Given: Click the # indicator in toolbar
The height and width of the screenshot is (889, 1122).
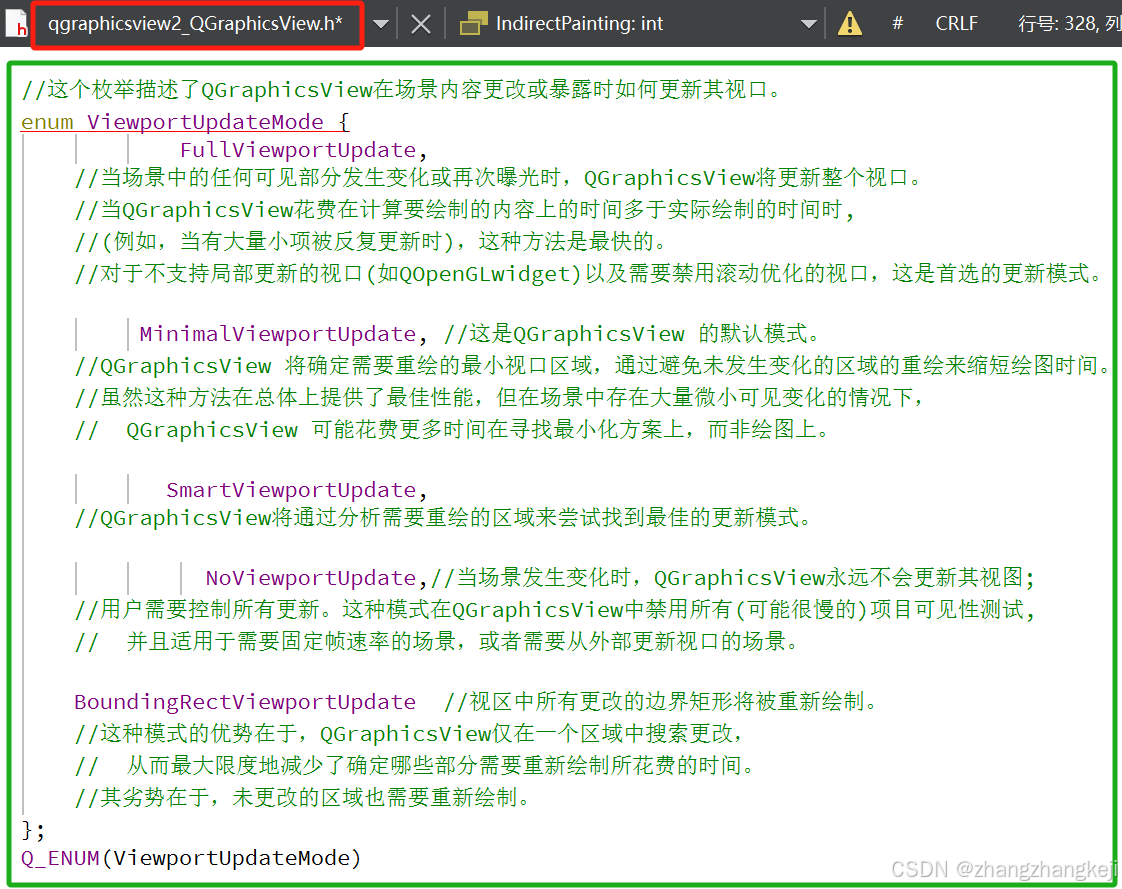Looking at the screenshot, I should 897,24.
